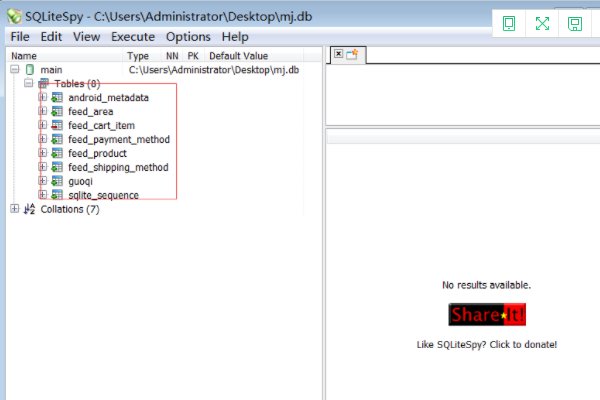The image size is (600, 400).
Task: Click the Collations sort icon
Action: pos(29,210)
